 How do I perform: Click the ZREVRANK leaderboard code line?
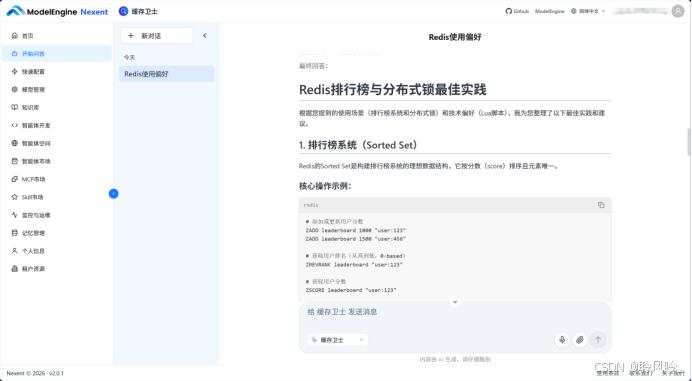[x=354, y=265]
